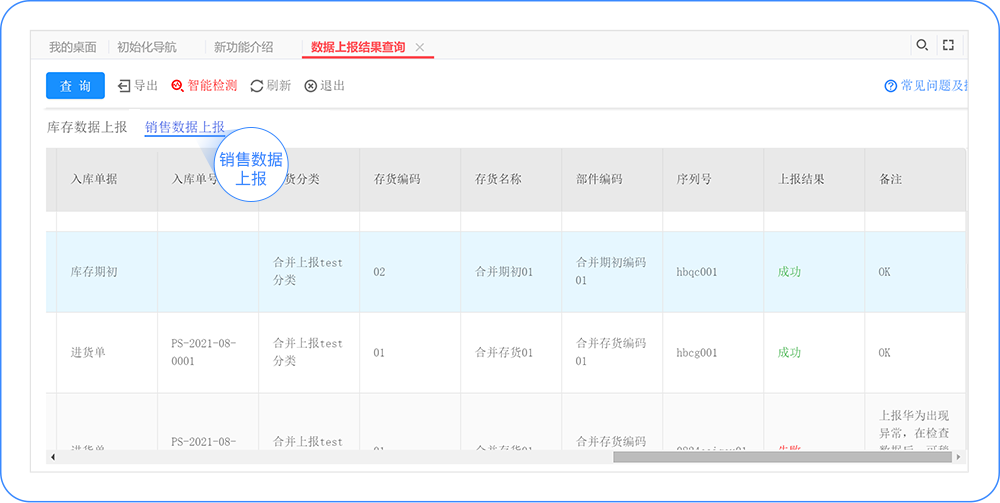Viewport: 1000px width, 503px height.
Task: Click the 刷新 refresh icon
Action: click(x=257, y=86)
